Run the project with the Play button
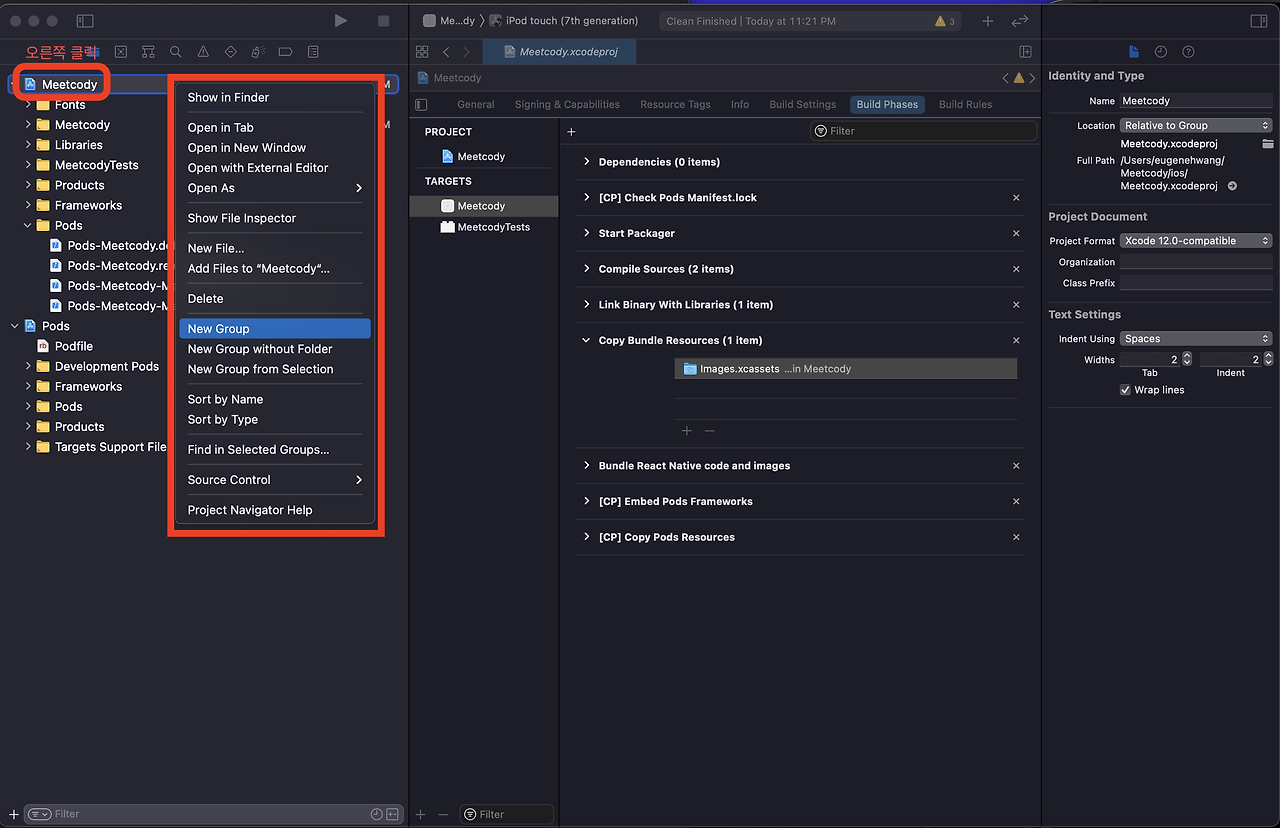Screen dimensions: 1280x828 pyautogui.click(x=341, y=21)
